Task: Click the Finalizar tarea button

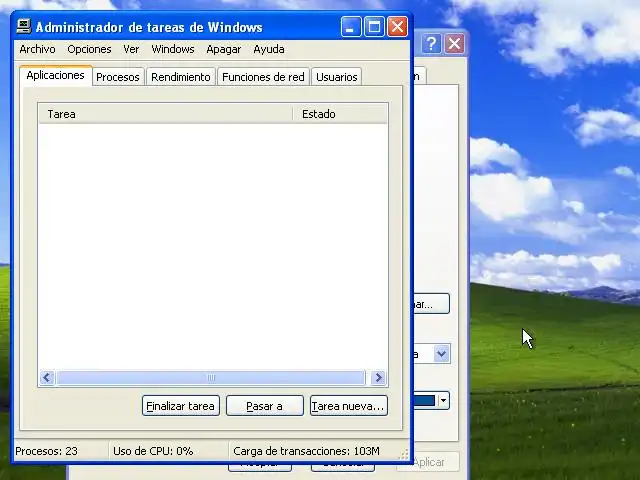Action: (x=181, y=406)
